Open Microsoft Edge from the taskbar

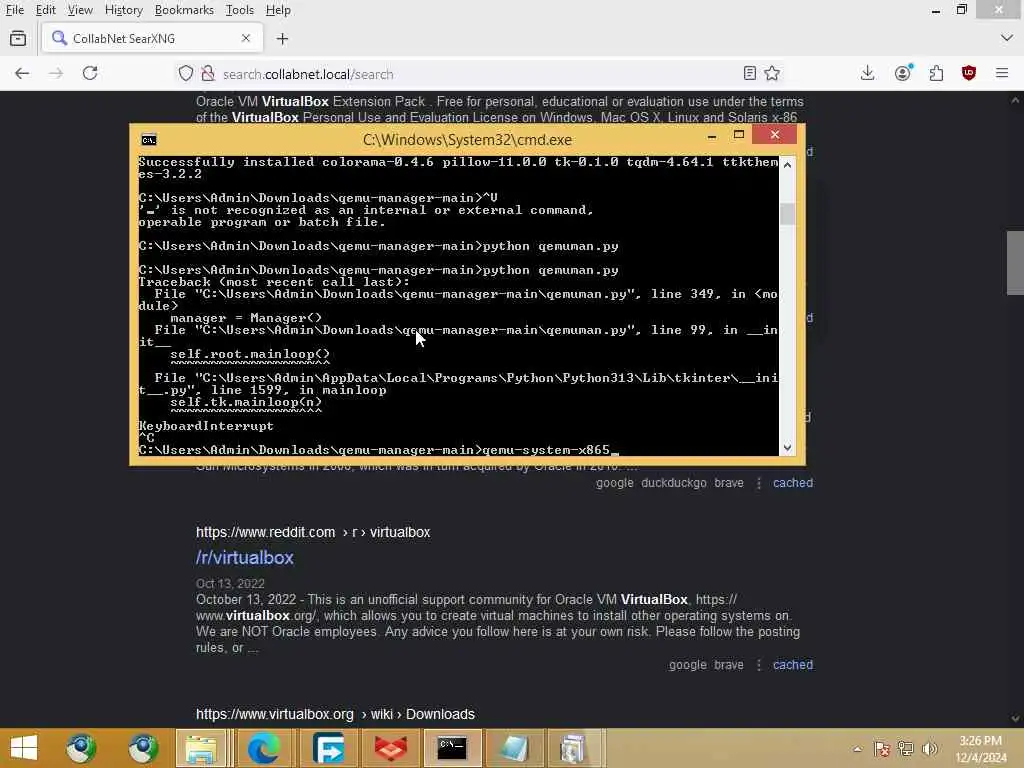pyautogui.click(x=263, y=748)
